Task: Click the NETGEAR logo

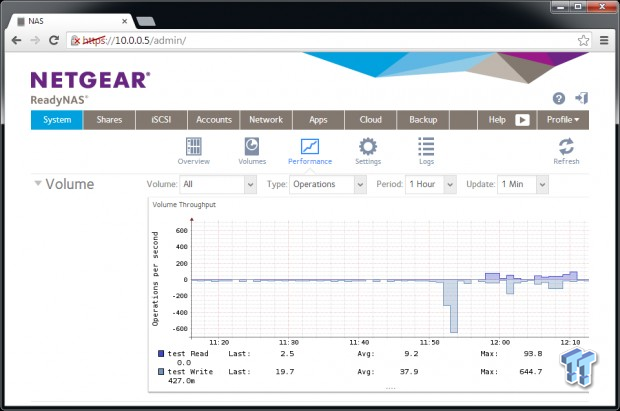Action: pyautogui.click(x=90, y=80)
